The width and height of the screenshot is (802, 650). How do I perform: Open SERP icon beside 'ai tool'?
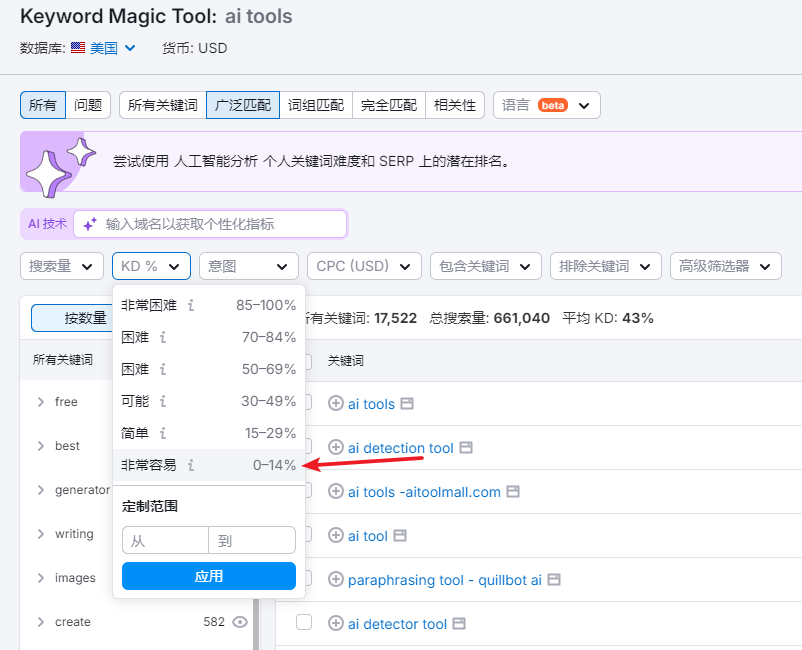[x=400, y=535]
